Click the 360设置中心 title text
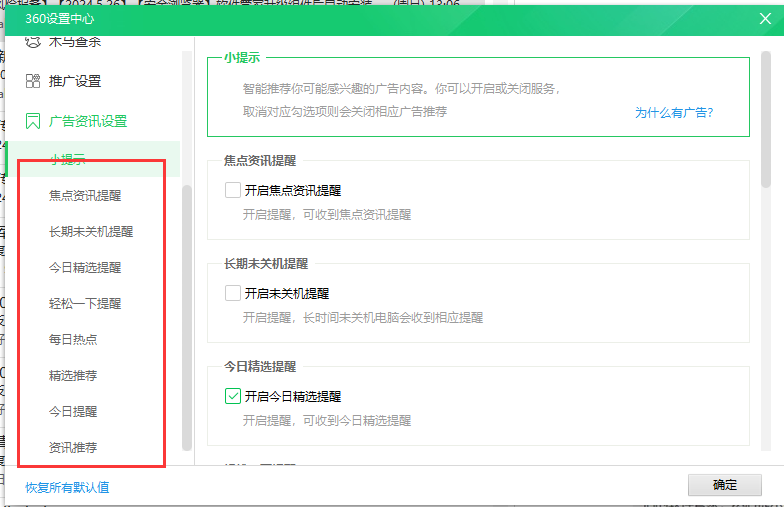 point(60,19)
